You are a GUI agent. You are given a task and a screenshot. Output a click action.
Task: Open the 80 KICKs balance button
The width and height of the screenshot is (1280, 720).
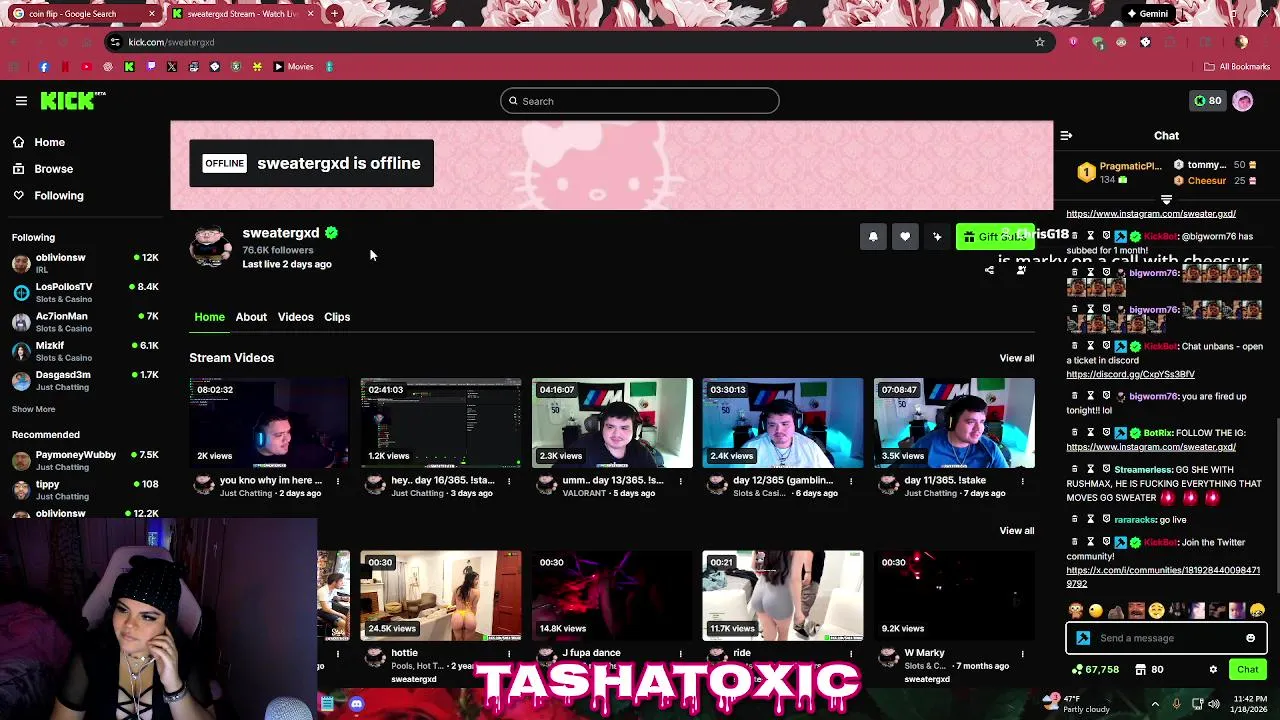coord(1207,101)
